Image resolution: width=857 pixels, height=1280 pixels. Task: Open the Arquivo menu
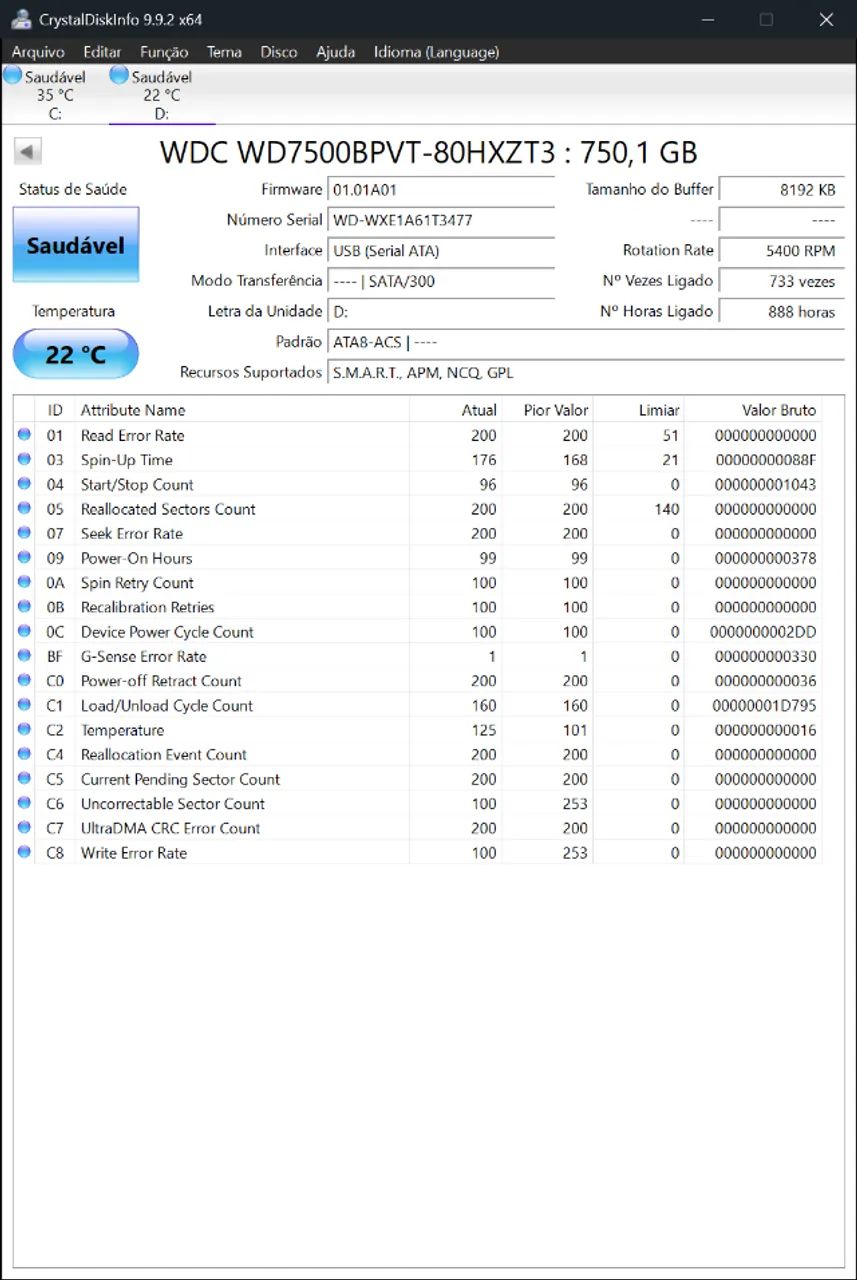38,52
